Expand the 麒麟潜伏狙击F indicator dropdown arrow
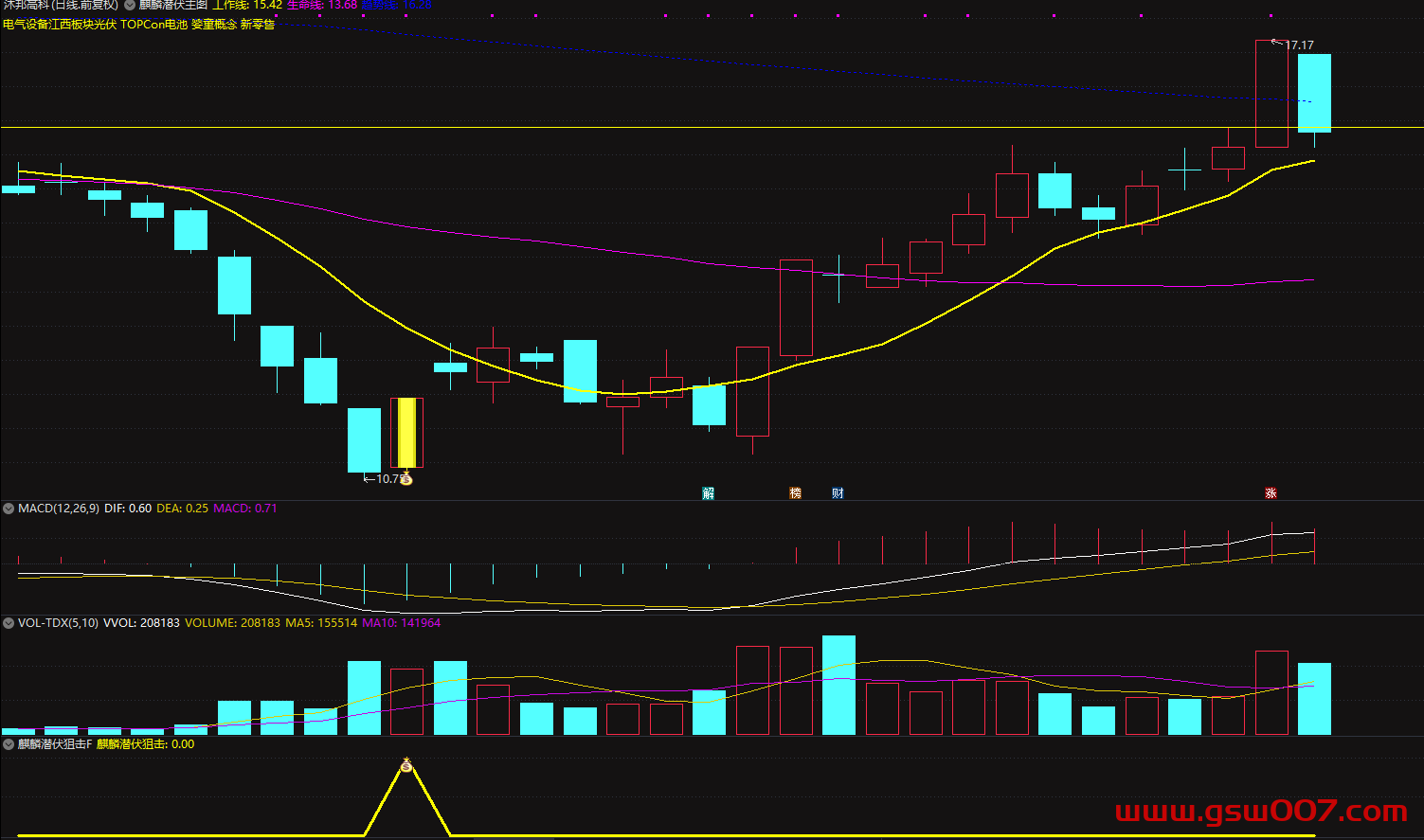The width and height of the screenshot is (1424, 840). pos(9,744)
